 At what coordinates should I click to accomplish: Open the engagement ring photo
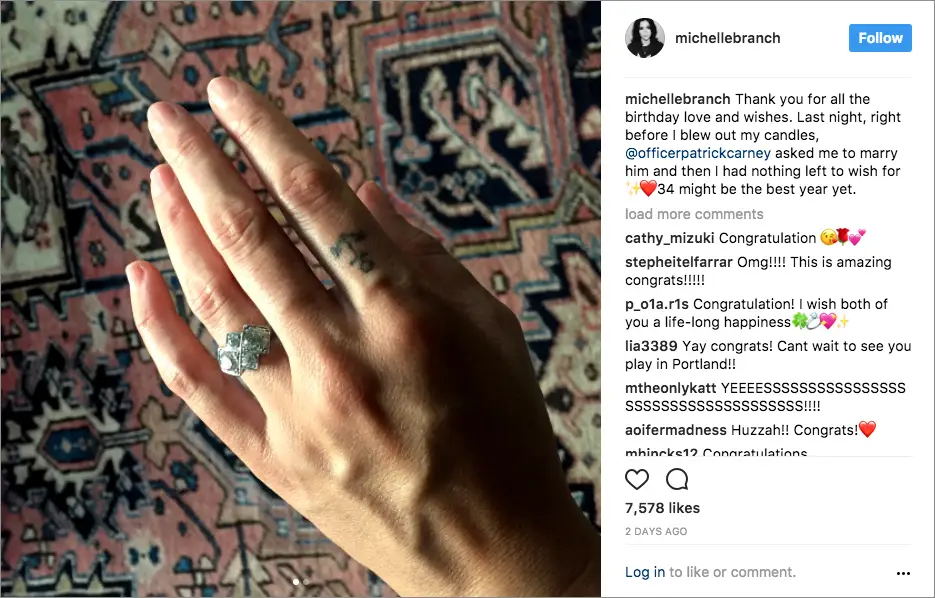click(x=301, y=299)
